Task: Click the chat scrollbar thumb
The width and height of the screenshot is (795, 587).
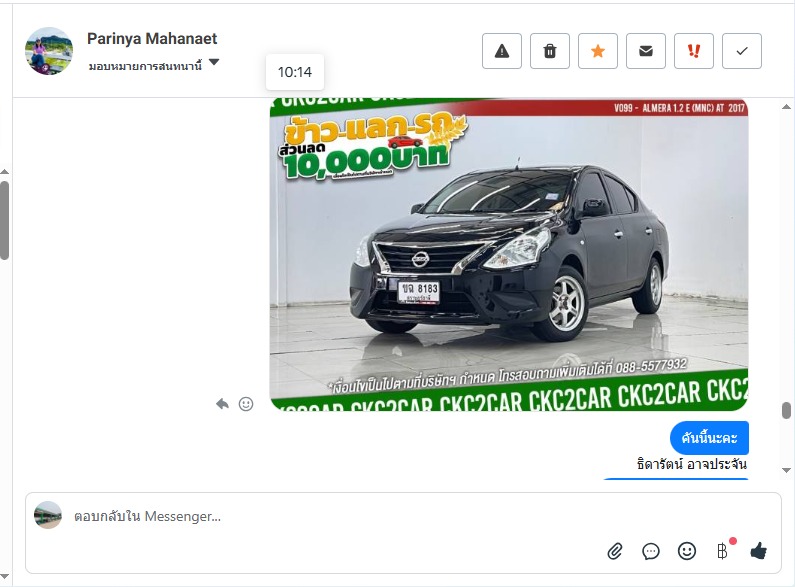Action: [786, 411]
